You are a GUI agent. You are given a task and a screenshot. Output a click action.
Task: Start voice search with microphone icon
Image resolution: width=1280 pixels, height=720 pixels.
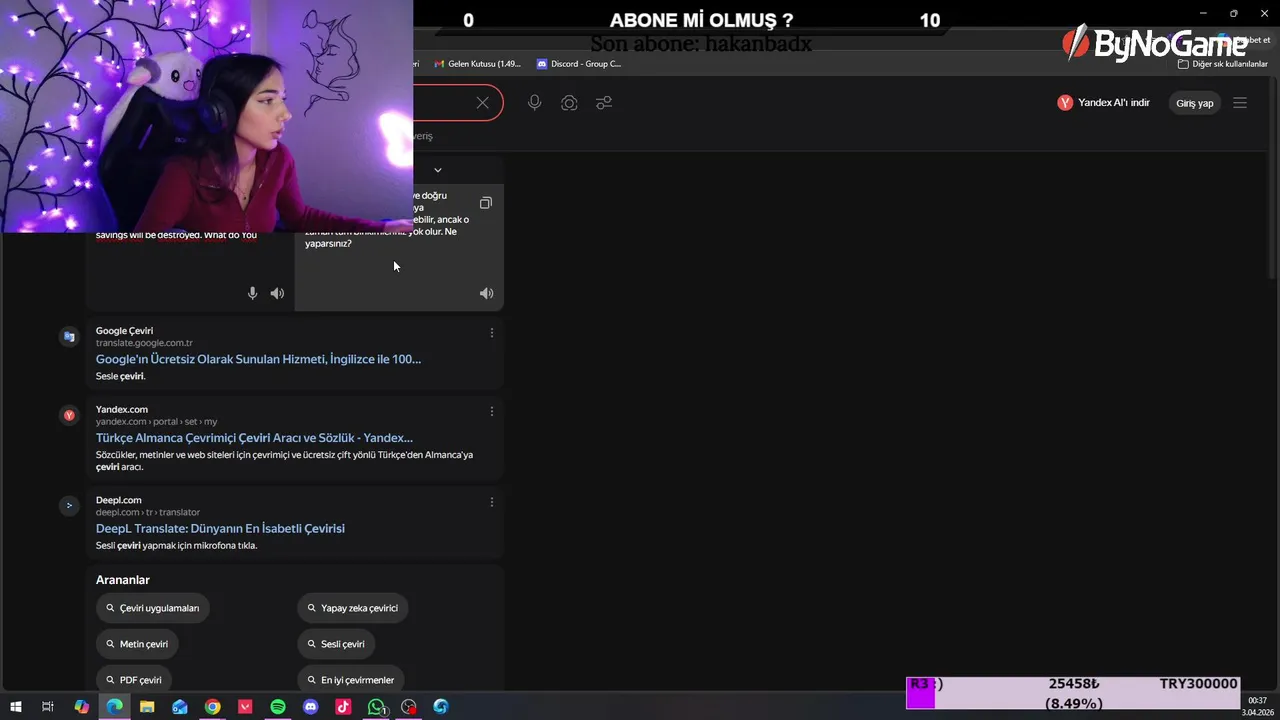click(x=535, y=103)
